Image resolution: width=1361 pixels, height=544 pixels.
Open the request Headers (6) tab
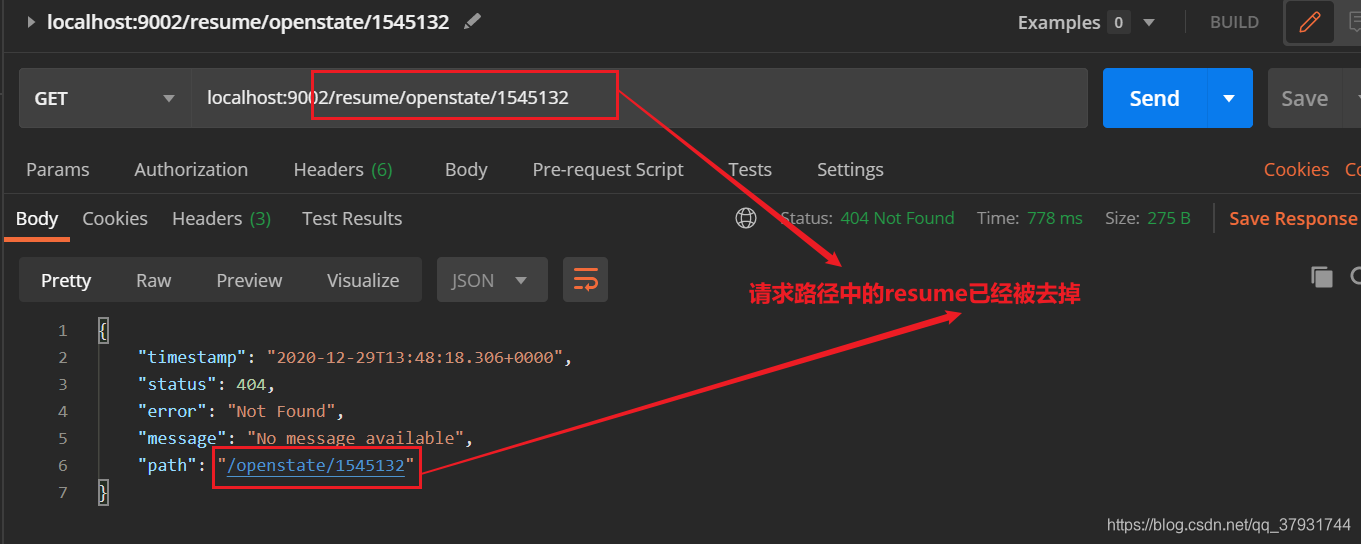coord(343,170)
